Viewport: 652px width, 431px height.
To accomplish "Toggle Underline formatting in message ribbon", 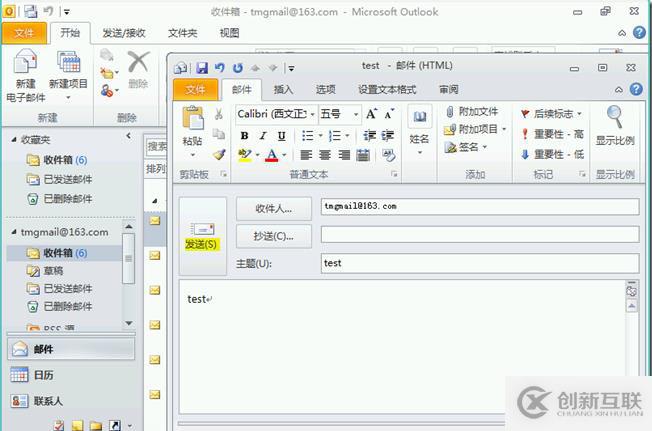I will point(282,135).
